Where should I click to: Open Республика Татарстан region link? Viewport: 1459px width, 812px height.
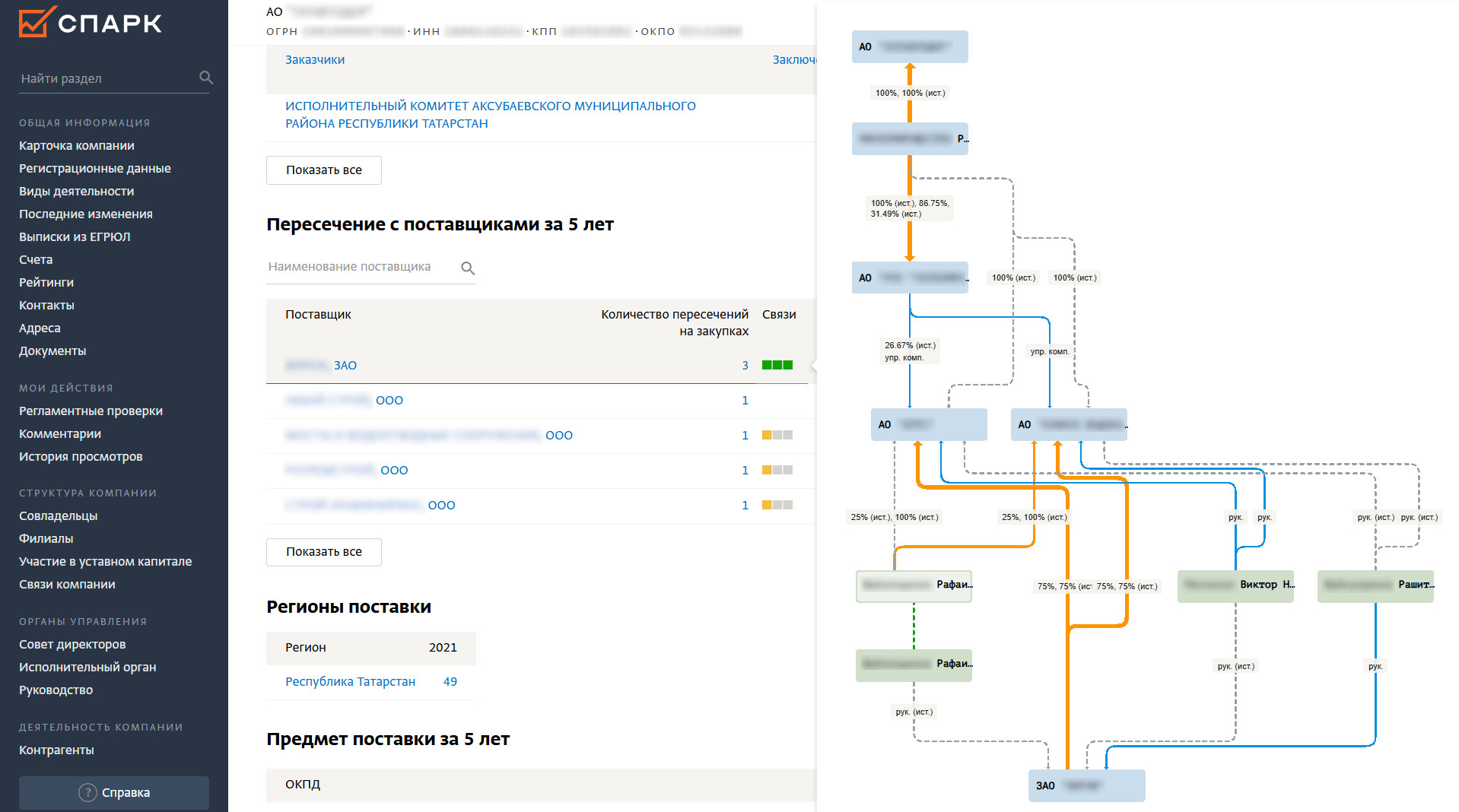tap(350, 681)
